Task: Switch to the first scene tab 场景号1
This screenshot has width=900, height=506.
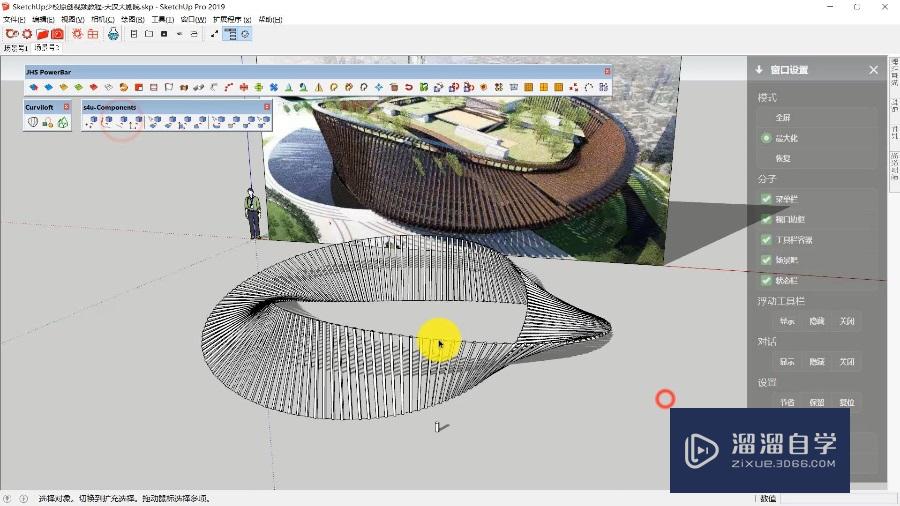Action: pyautogui.click(x=15, y=48)
